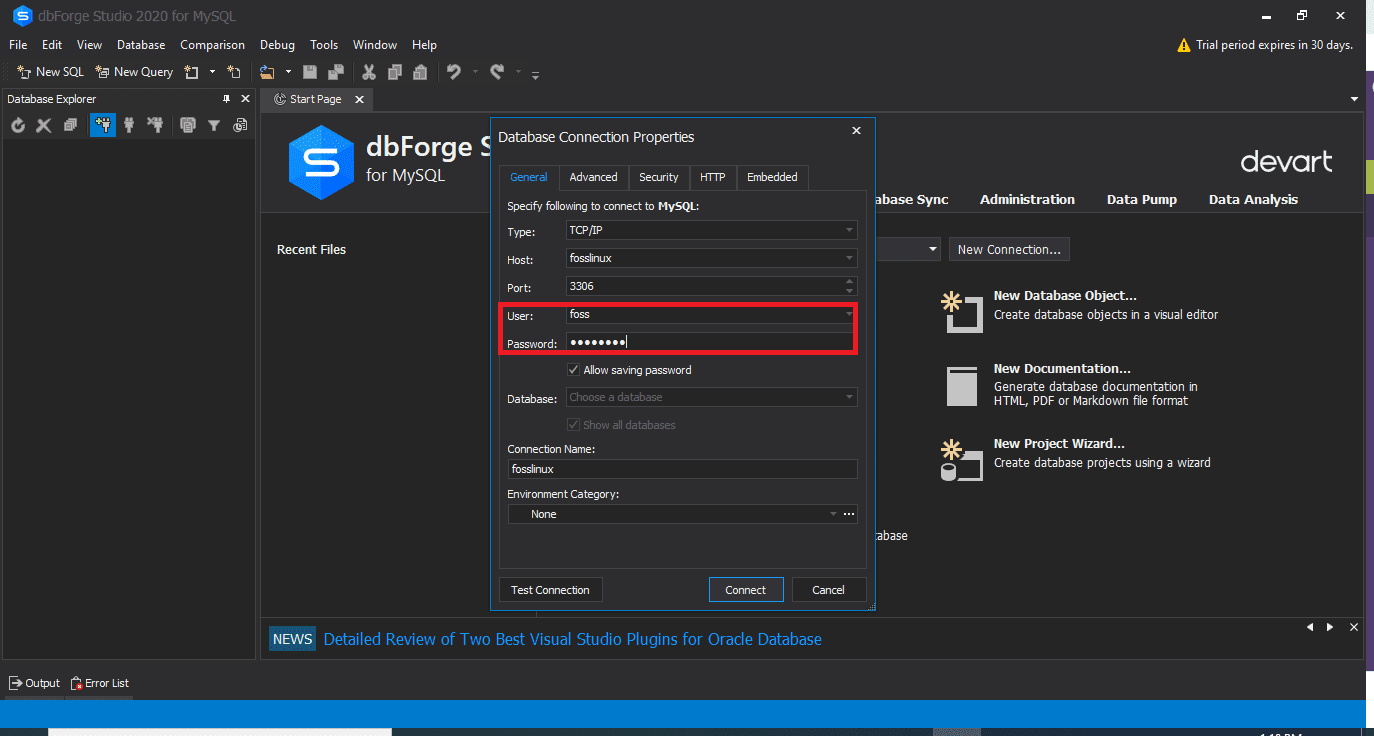Screen dimensions: 1374x736
Task: Open the New SQL editor
Action: 48,71
